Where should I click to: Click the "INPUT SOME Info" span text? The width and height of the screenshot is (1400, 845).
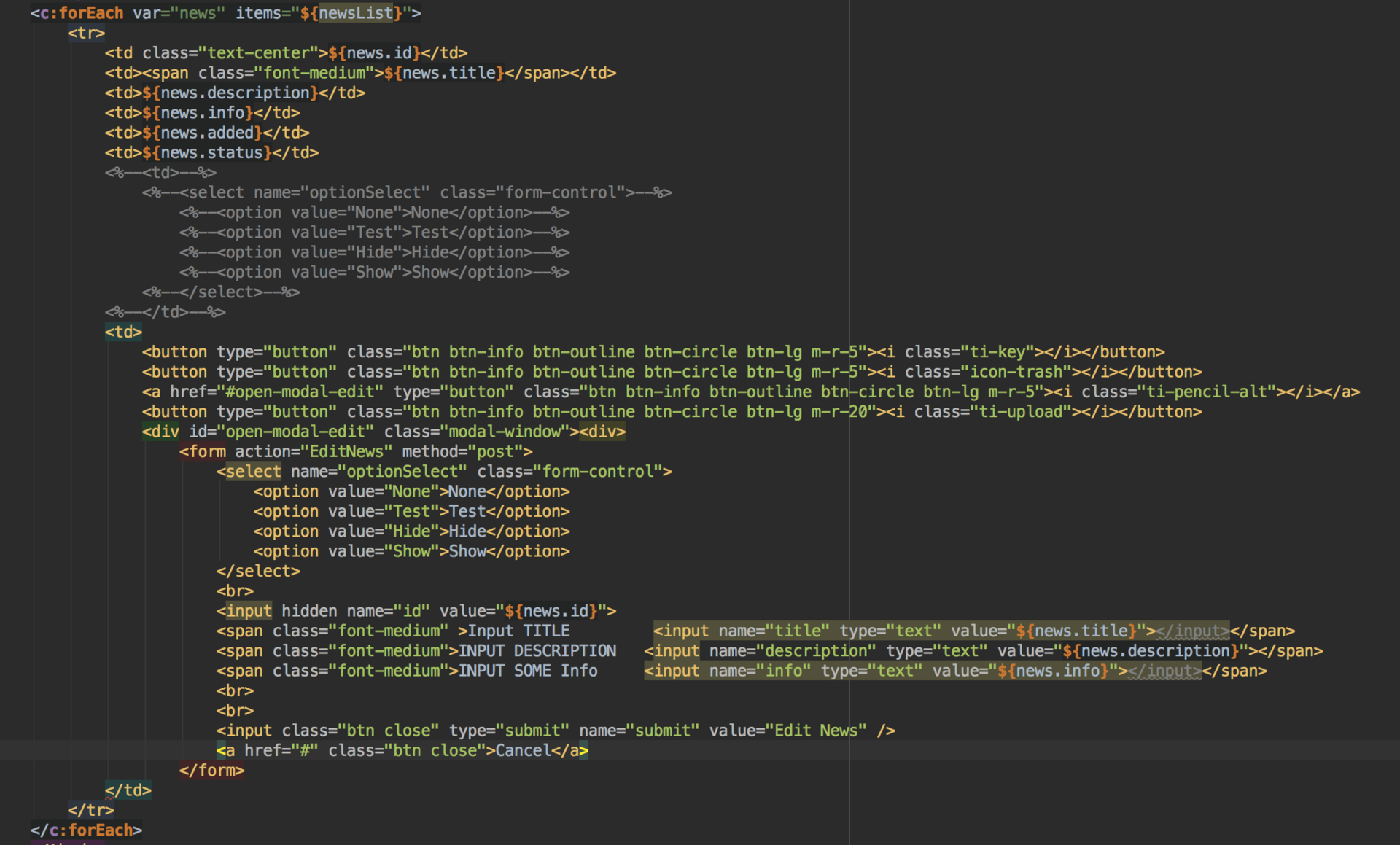[528, 671]
